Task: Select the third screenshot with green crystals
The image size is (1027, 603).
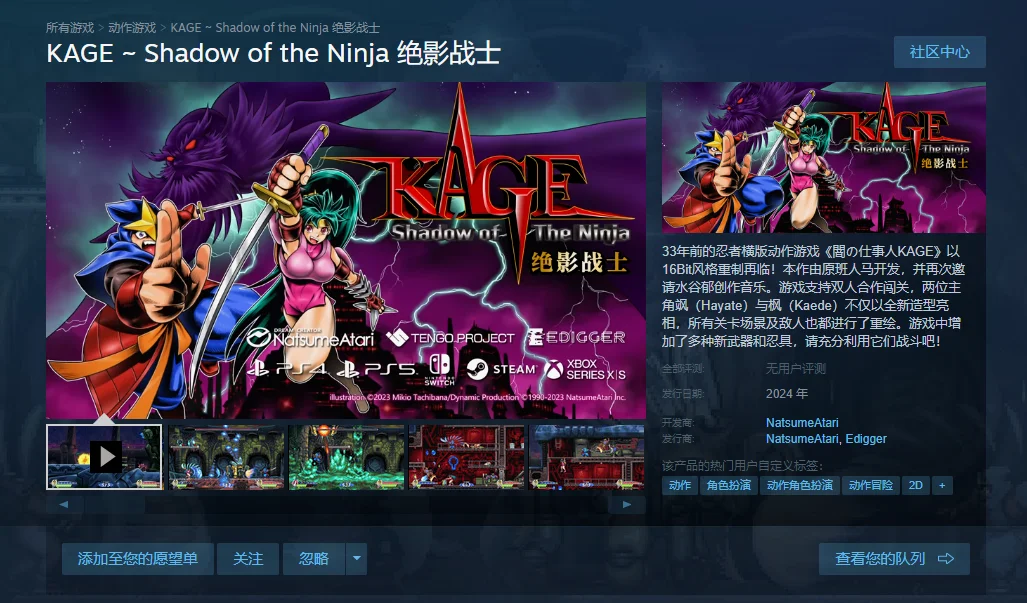Action: pyautogui.click(x=346, y=457)
